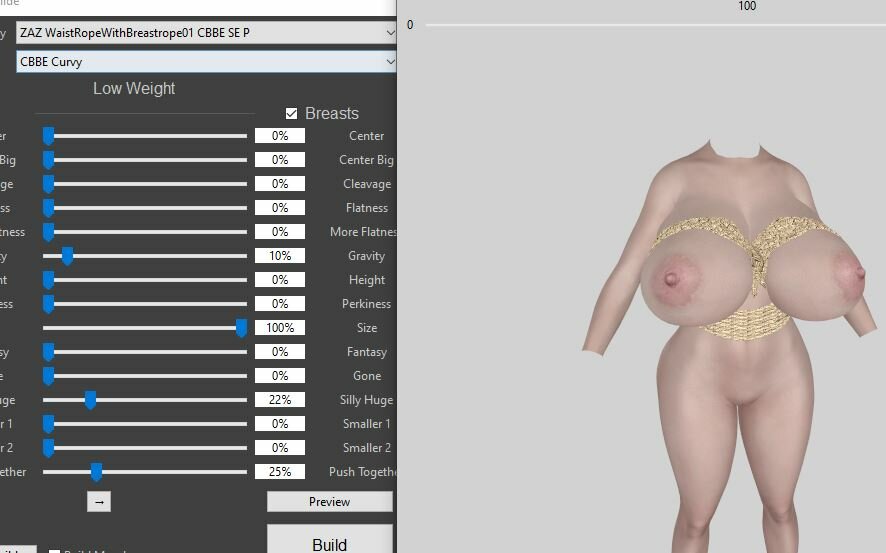Uncheck the Breasts category checkbox
886x553 pixels.
291,114
